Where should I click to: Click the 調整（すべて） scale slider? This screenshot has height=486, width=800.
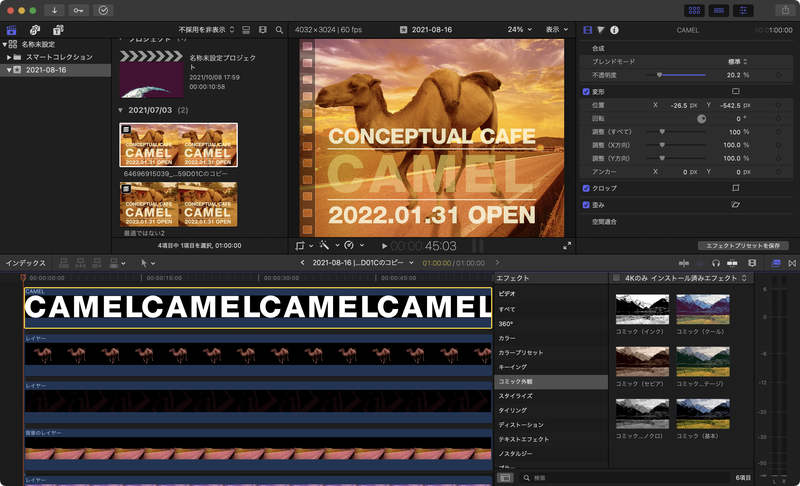tap(676, 132)
